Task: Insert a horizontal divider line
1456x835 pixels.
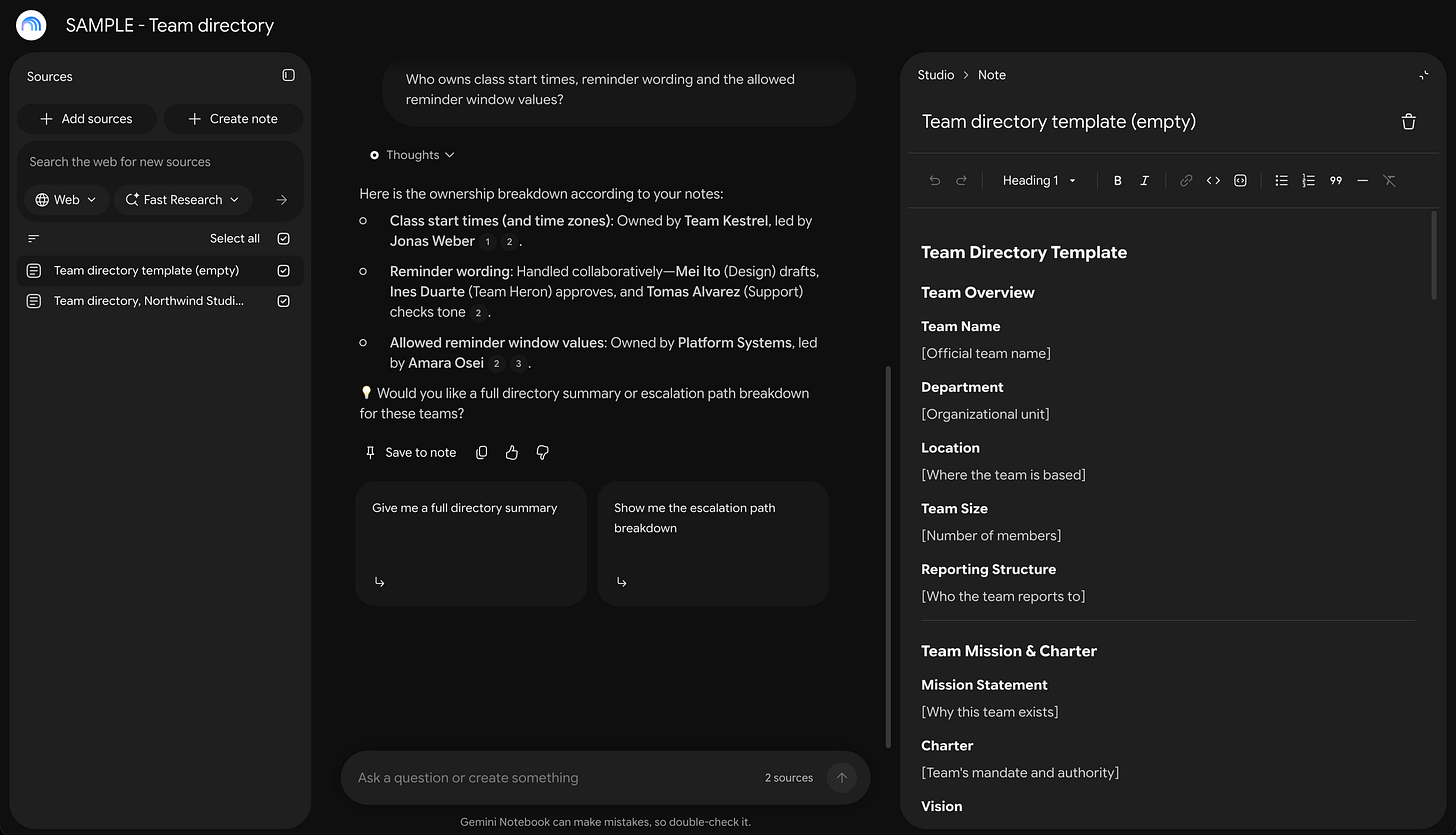Action: point(1362,181)
